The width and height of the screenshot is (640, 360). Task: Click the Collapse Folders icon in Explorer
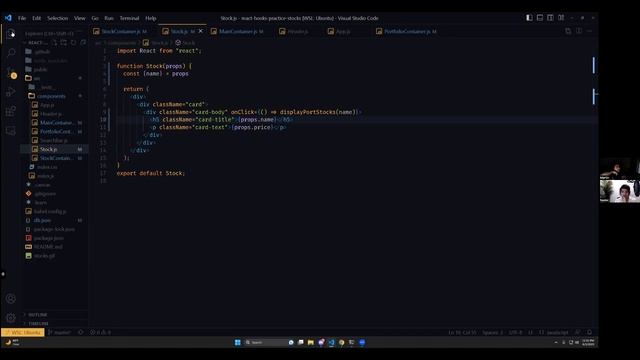(x=83, y=42)
